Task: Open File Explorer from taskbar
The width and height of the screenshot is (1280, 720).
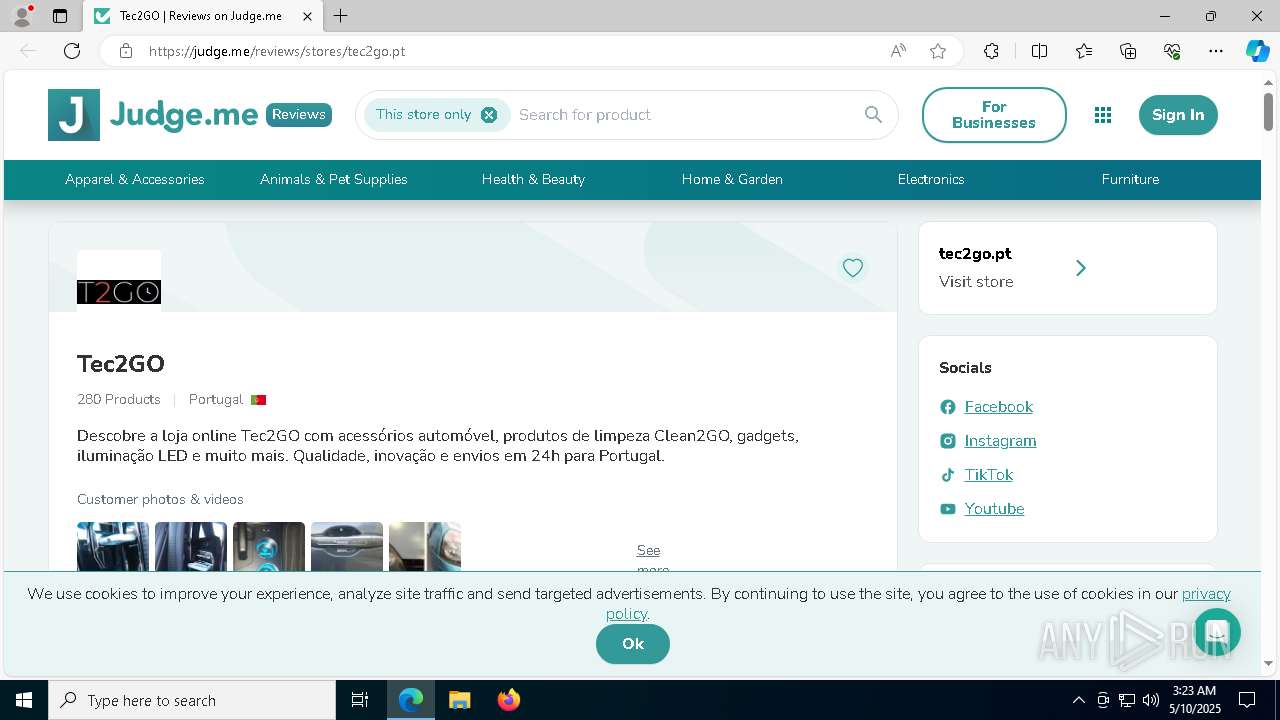Action: 459,700
